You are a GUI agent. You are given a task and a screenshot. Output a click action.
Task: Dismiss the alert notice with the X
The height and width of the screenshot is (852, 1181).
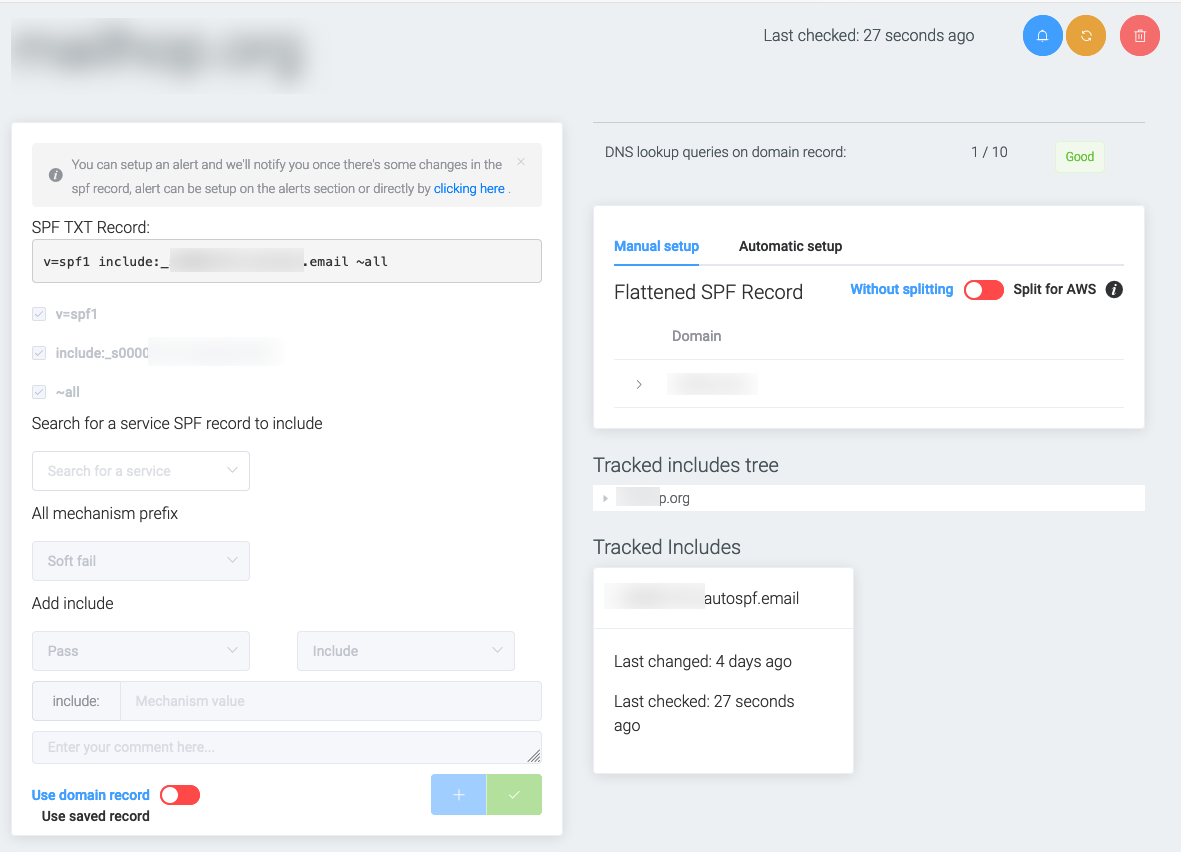(521, 161)
